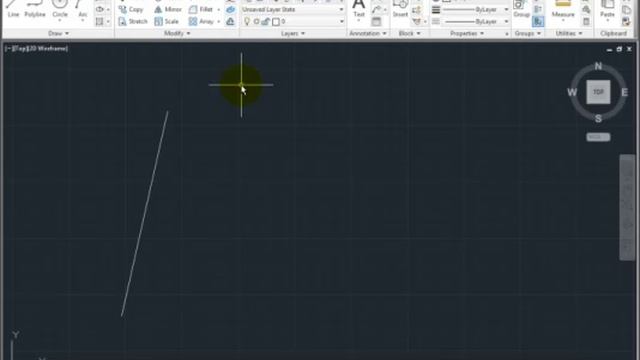Activate the Stretch tool
Image resolution: width=640 pixels, height=360 pixels.
tap(133, 21)
